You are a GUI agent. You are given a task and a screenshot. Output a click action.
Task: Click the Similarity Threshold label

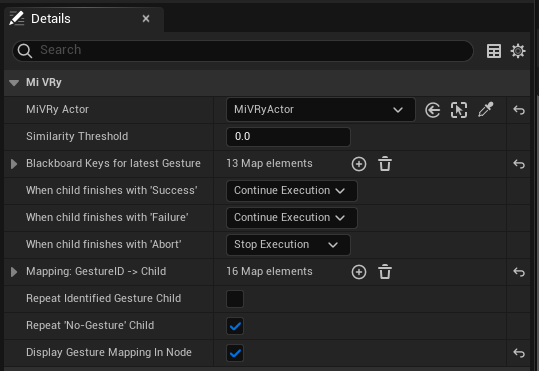[x=77, y=137]
